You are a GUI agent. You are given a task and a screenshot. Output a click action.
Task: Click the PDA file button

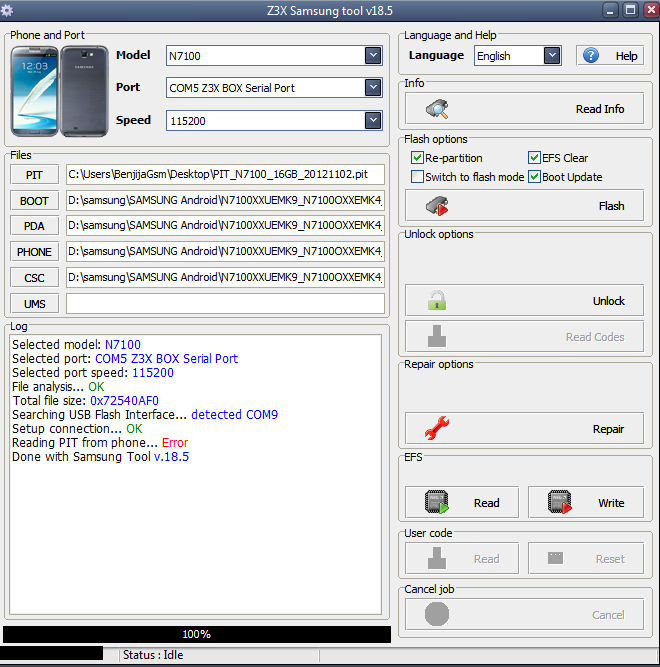[34, 226]
